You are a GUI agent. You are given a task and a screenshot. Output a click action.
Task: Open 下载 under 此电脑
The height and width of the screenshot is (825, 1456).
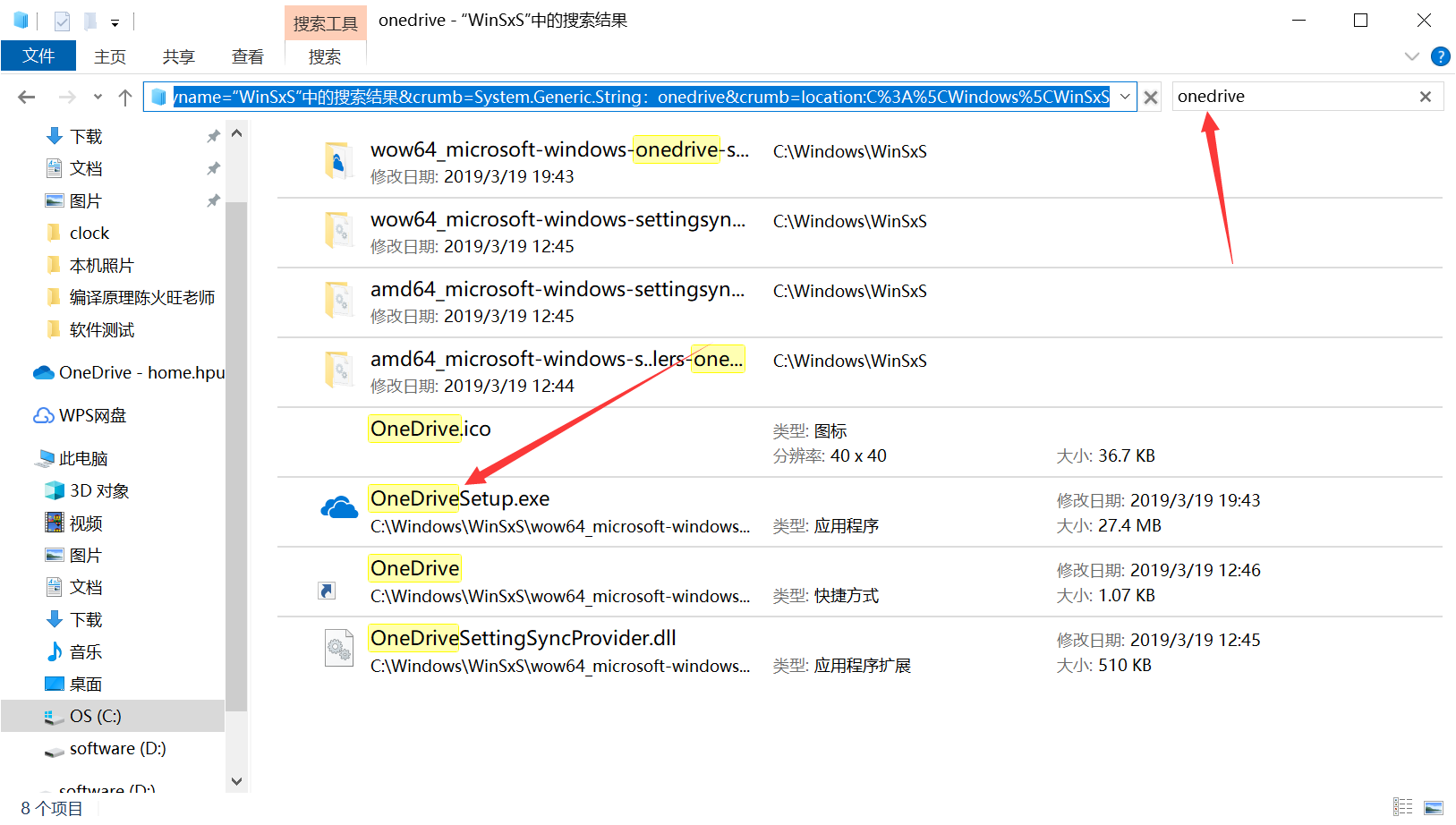pyautogui.click(x=86, y=619)
